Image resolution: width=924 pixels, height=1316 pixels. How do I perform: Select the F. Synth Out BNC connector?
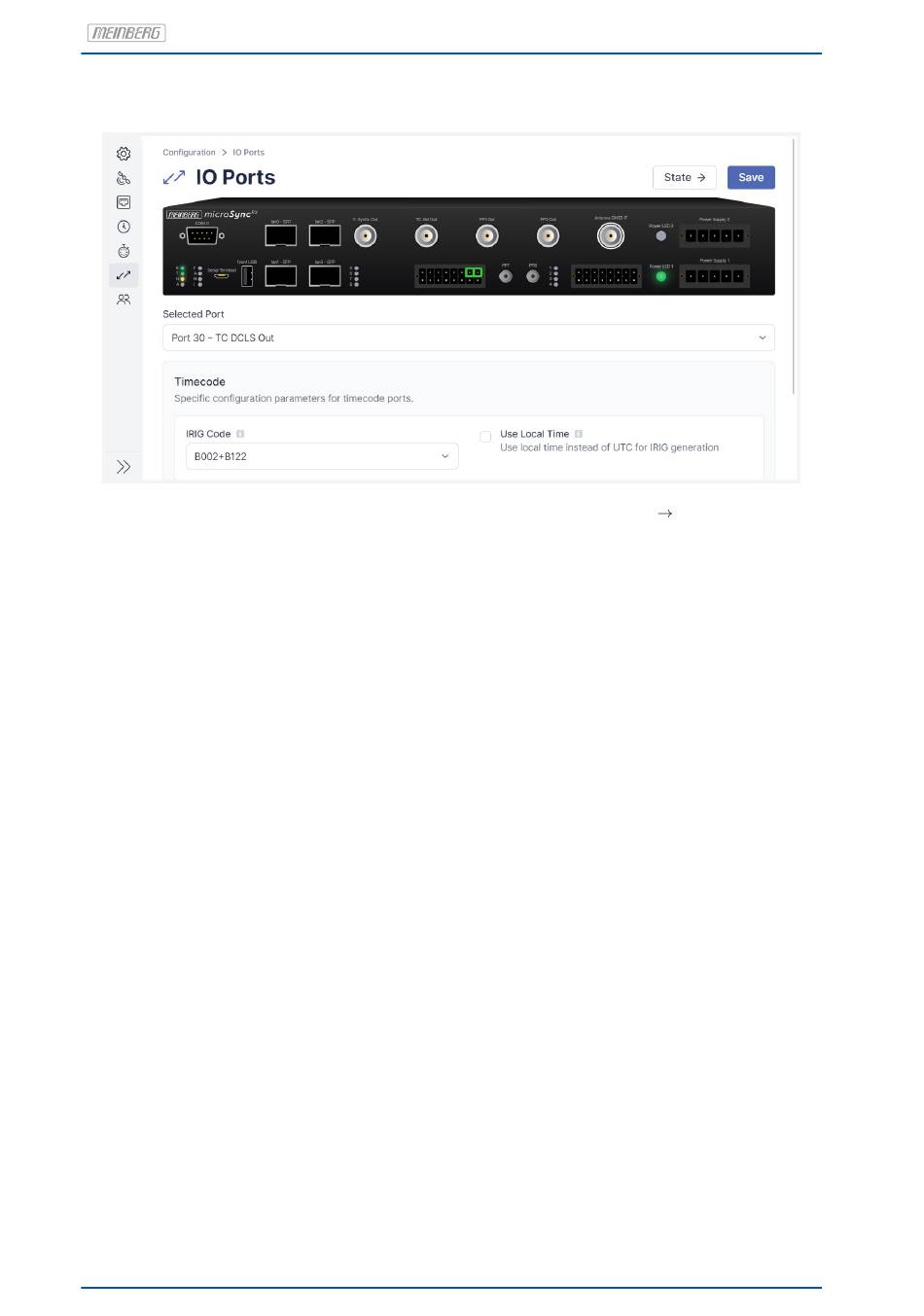coord(365,236)
